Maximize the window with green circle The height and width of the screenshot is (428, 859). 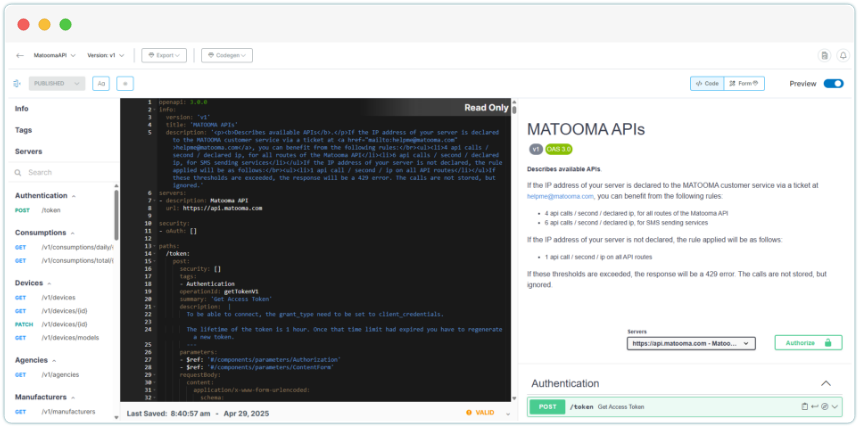(x=66, y=25)
